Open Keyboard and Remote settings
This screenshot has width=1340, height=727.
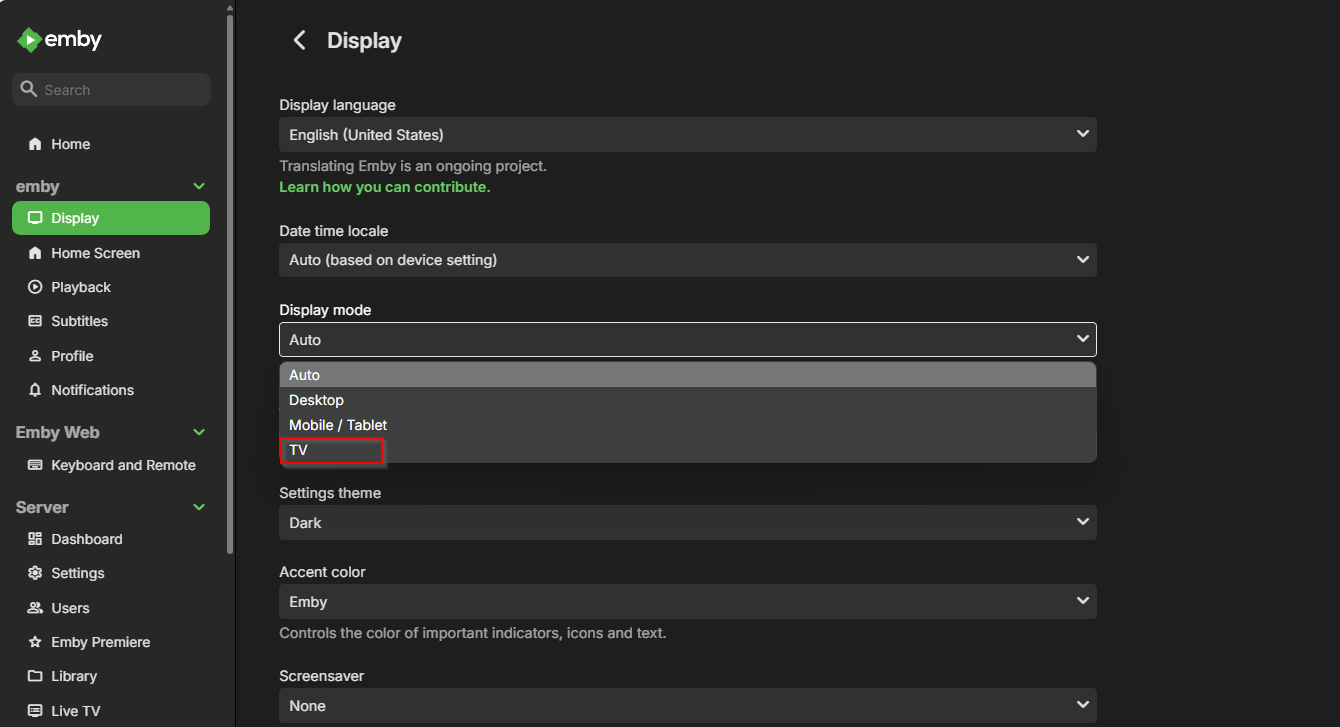[123, 465]
